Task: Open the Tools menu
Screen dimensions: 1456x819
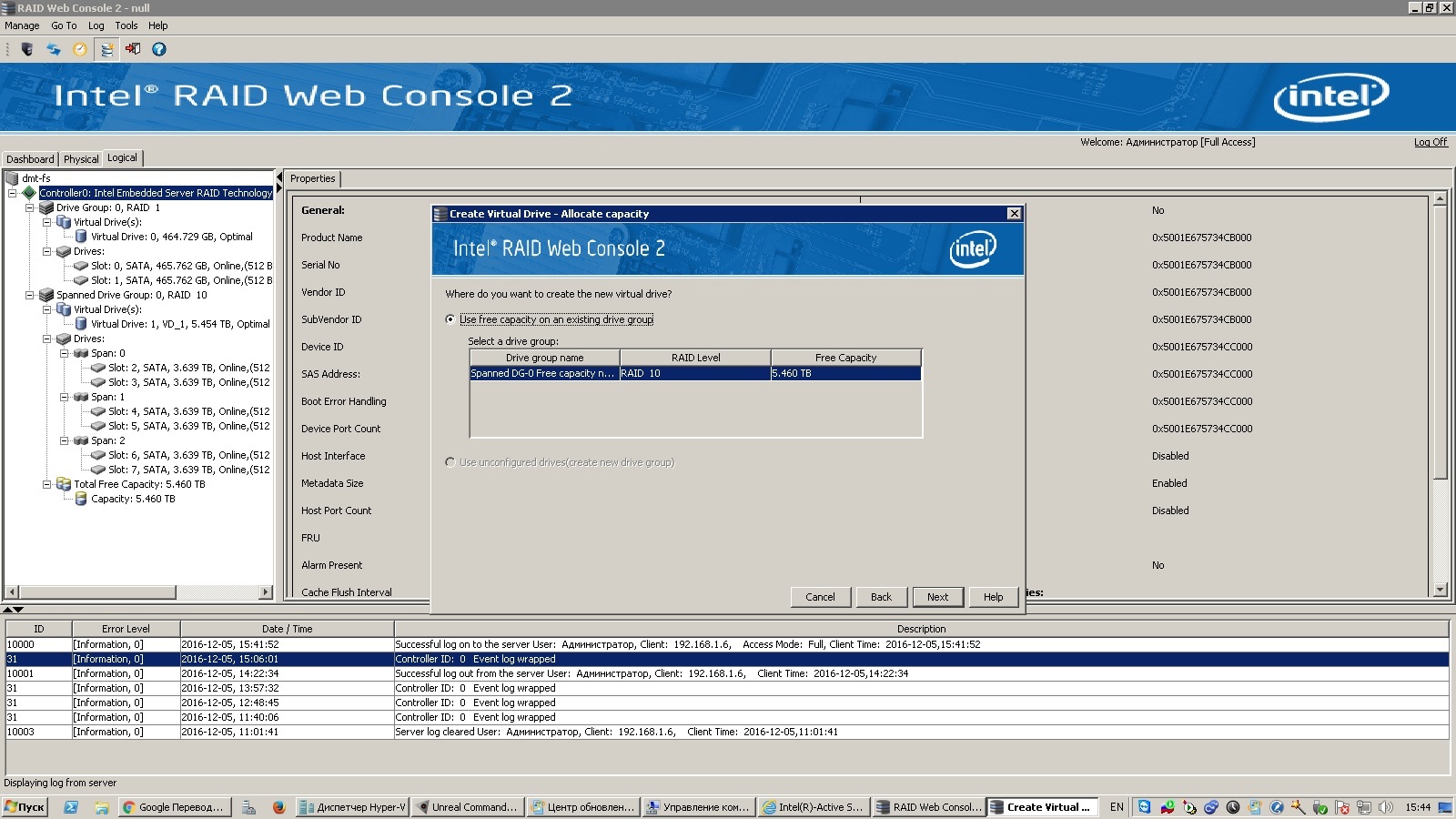Action: point(126,25)
